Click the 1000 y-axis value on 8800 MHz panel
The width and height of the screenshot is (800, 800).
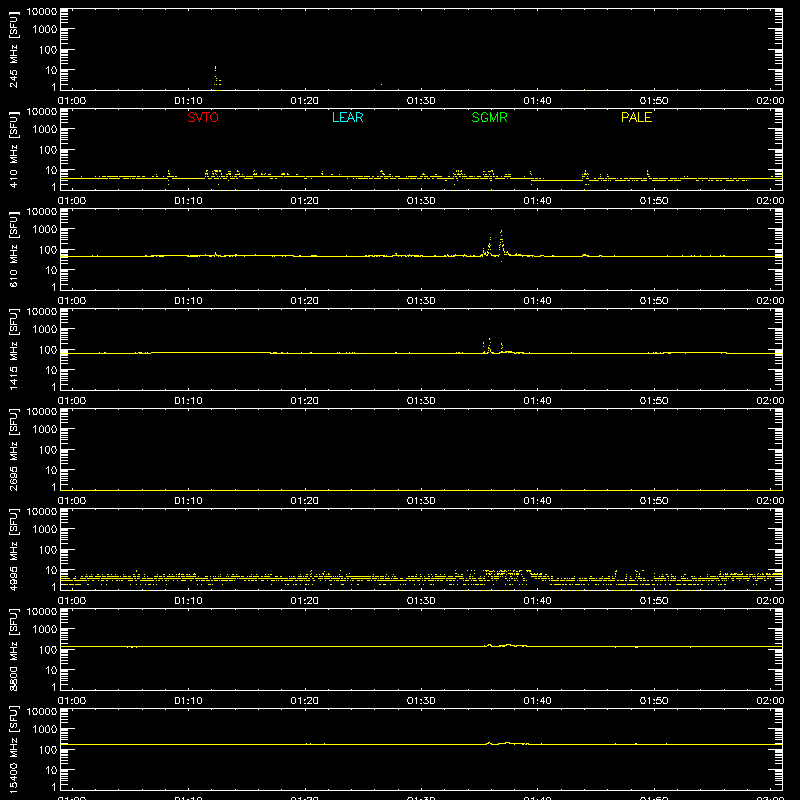[45, 630]
